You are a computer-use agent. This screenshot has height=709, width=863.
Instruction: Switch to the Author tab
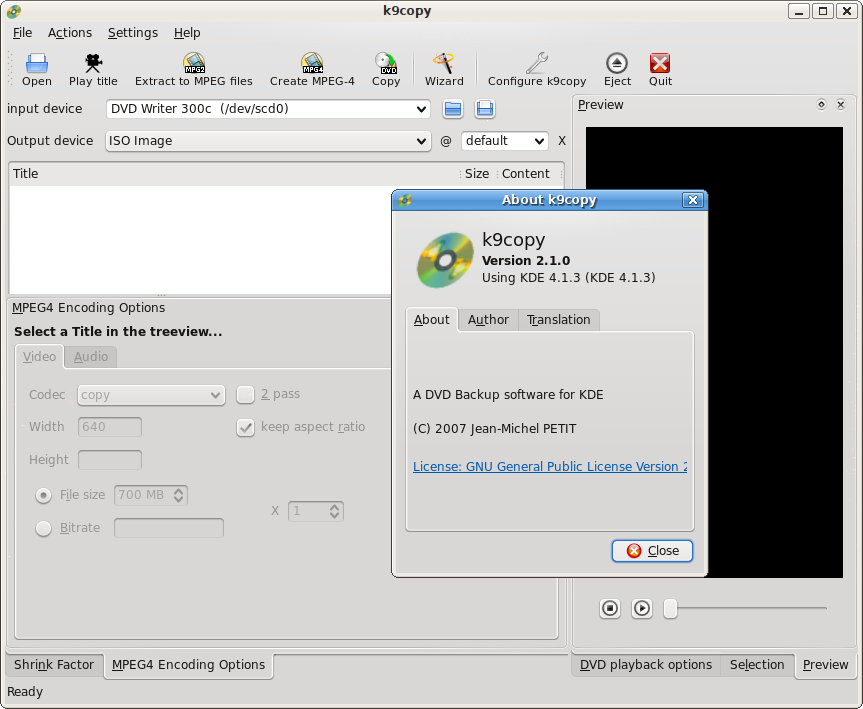click(488, 320)
